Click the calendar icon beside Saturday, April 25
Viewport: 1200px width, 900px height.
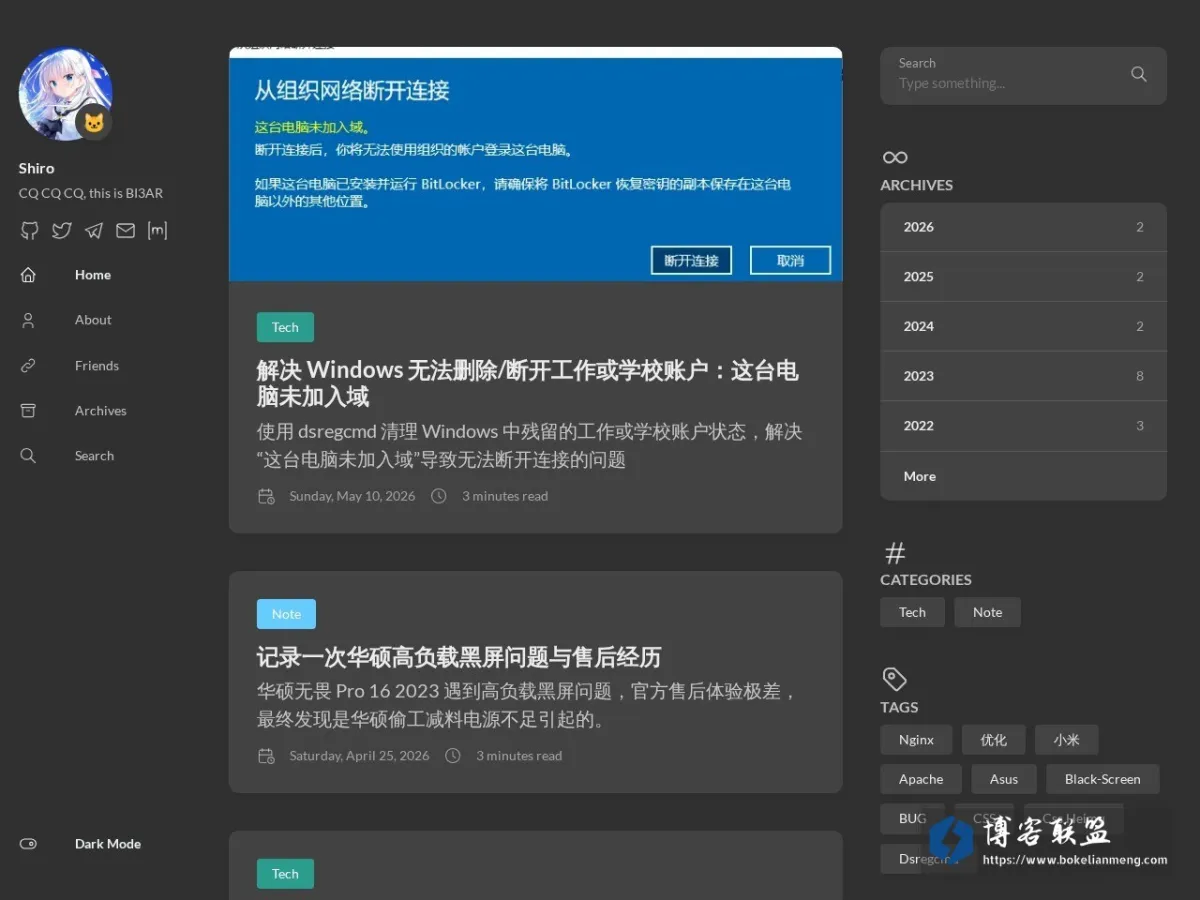click(266, 756)
